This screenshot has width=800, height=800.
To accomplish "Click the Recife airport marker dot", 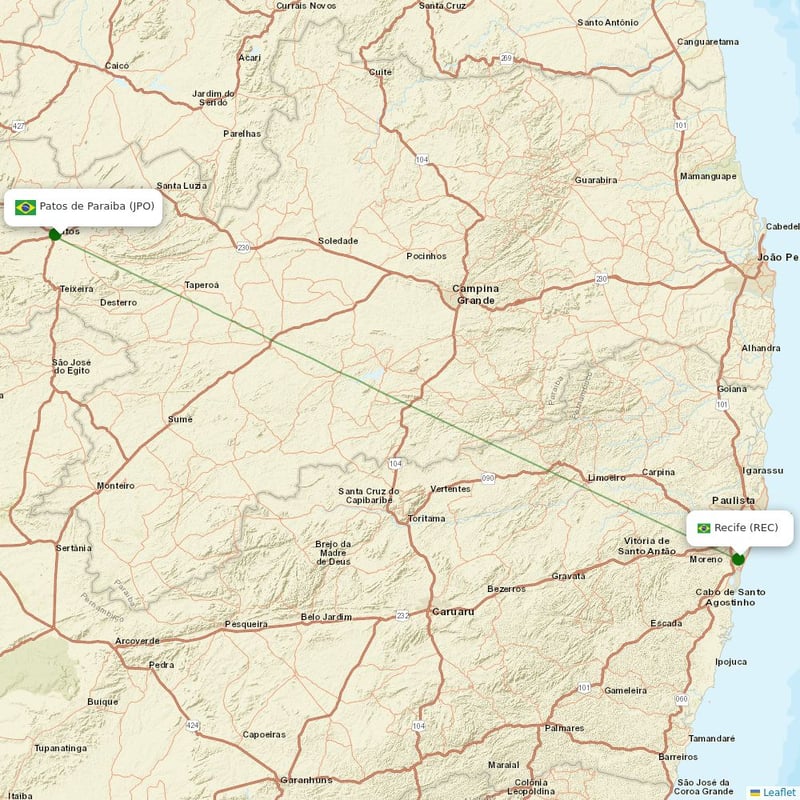I will (x=738, y=559).
